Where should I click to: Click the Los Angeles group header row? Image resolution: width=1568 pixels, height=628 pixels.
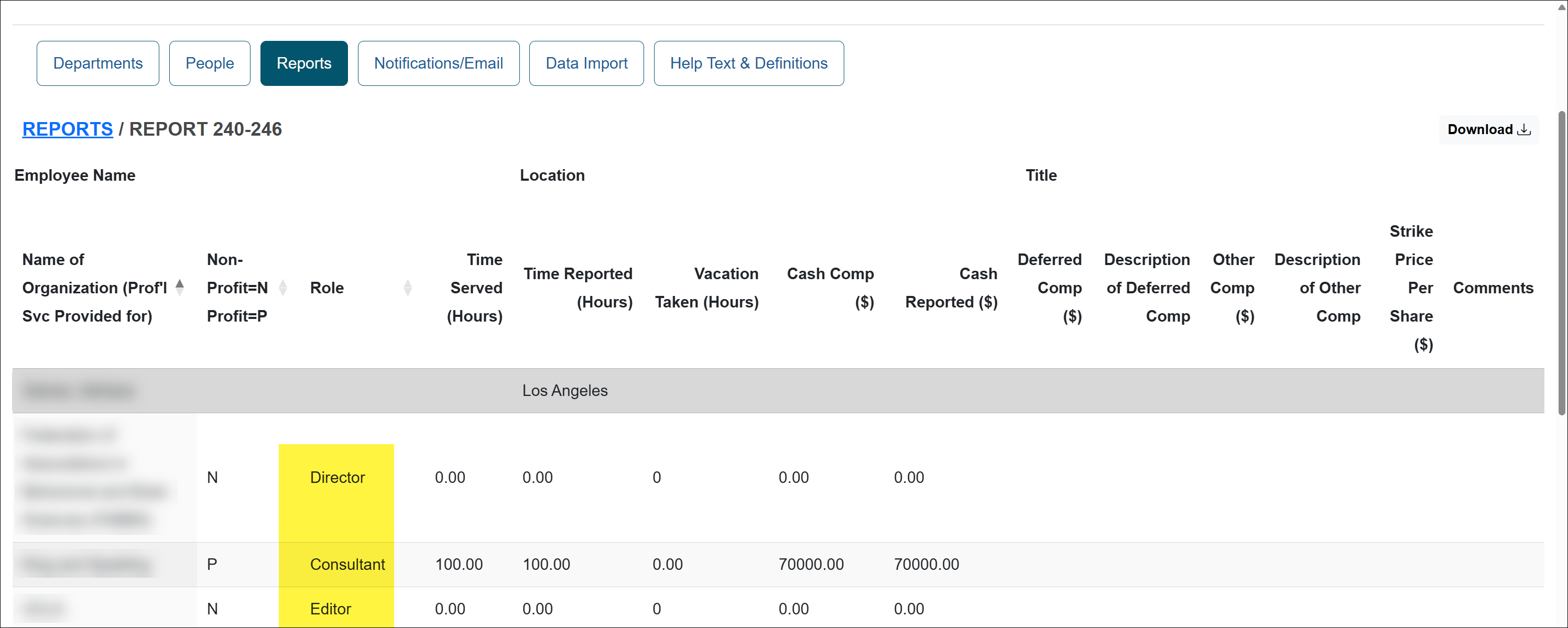pos(565,390)
